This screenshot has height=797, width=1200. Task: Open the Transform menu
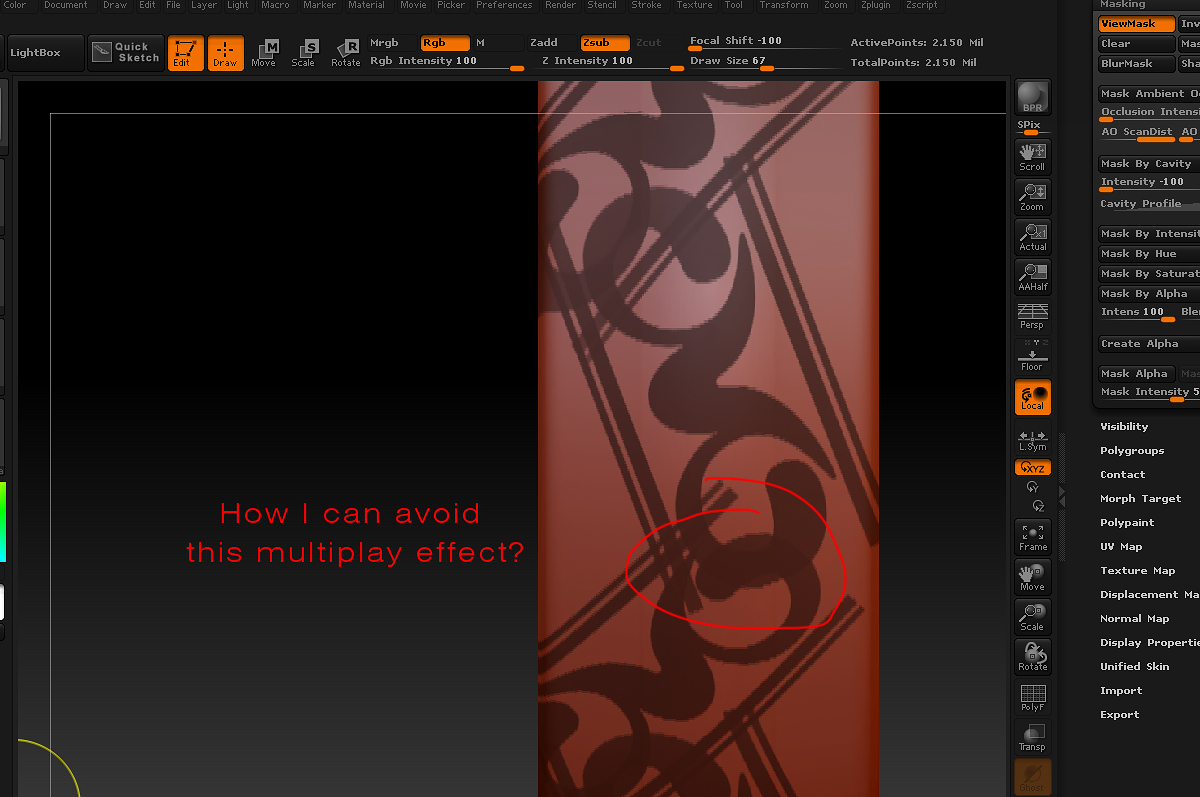[x=784, y=5]
